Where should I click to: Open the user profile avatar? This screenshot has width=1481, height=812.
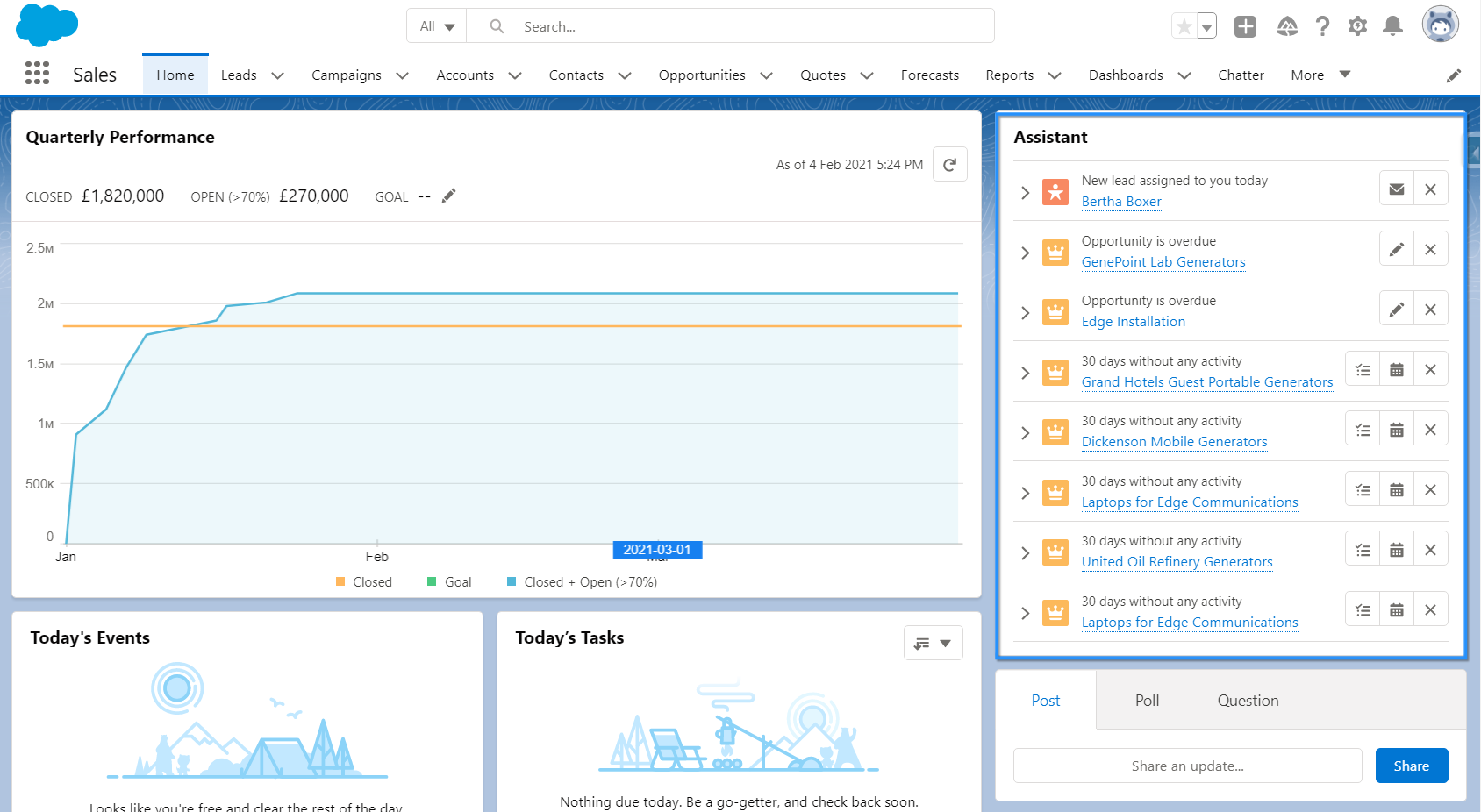[1440, 25]
